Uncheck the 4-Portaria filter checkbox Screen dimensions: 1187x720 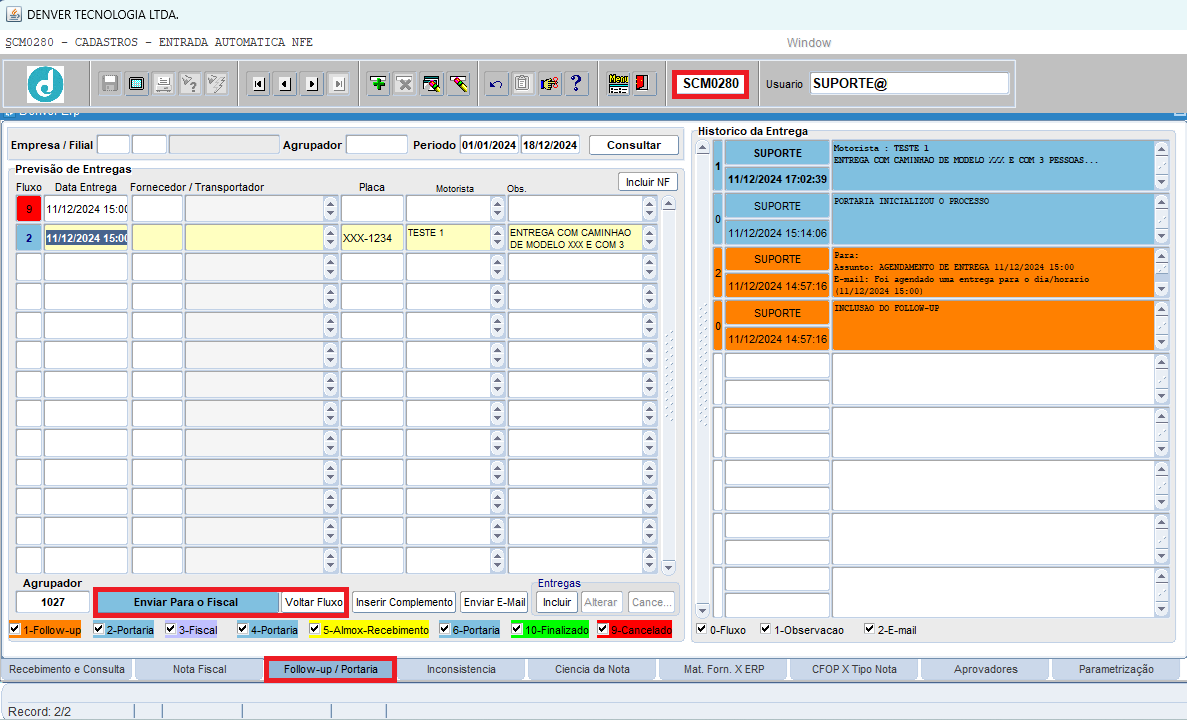(242, 629)
